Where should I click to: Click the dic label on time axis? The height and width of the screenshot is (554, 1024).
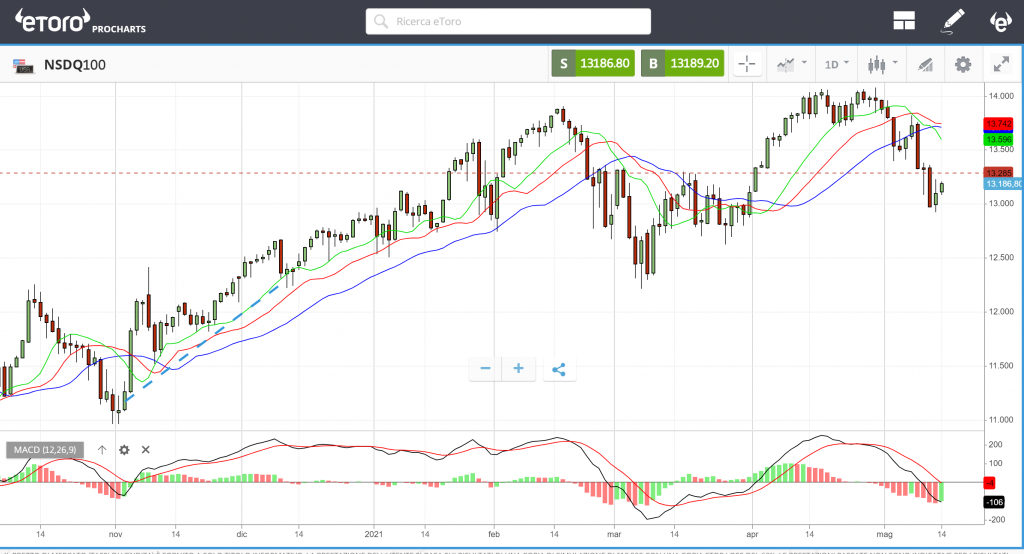242,534
